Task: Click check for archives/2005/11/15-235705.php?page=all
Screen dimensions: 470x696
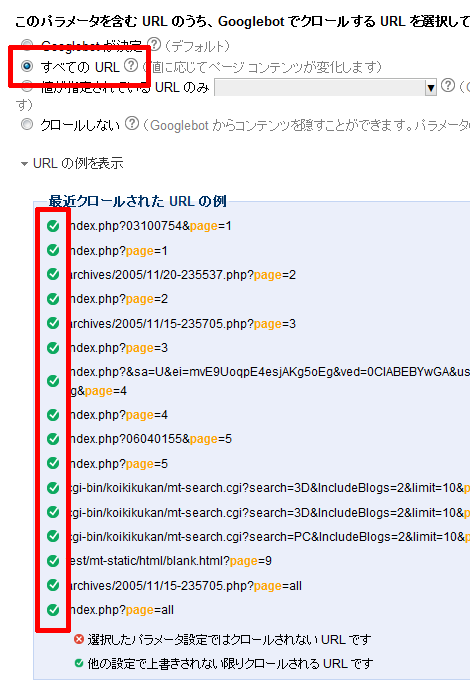Action: coord(53,585)
